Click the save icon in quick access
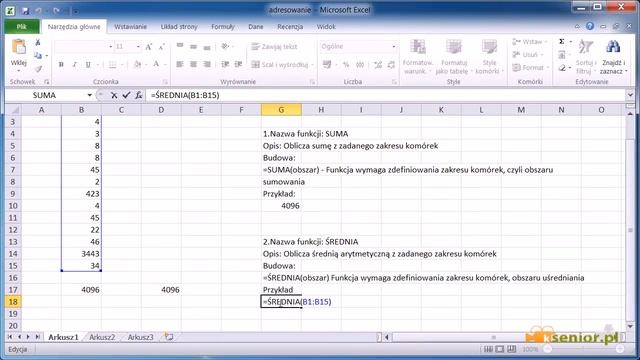The width and height of the screenshot is (640, 360). (25, 11)
